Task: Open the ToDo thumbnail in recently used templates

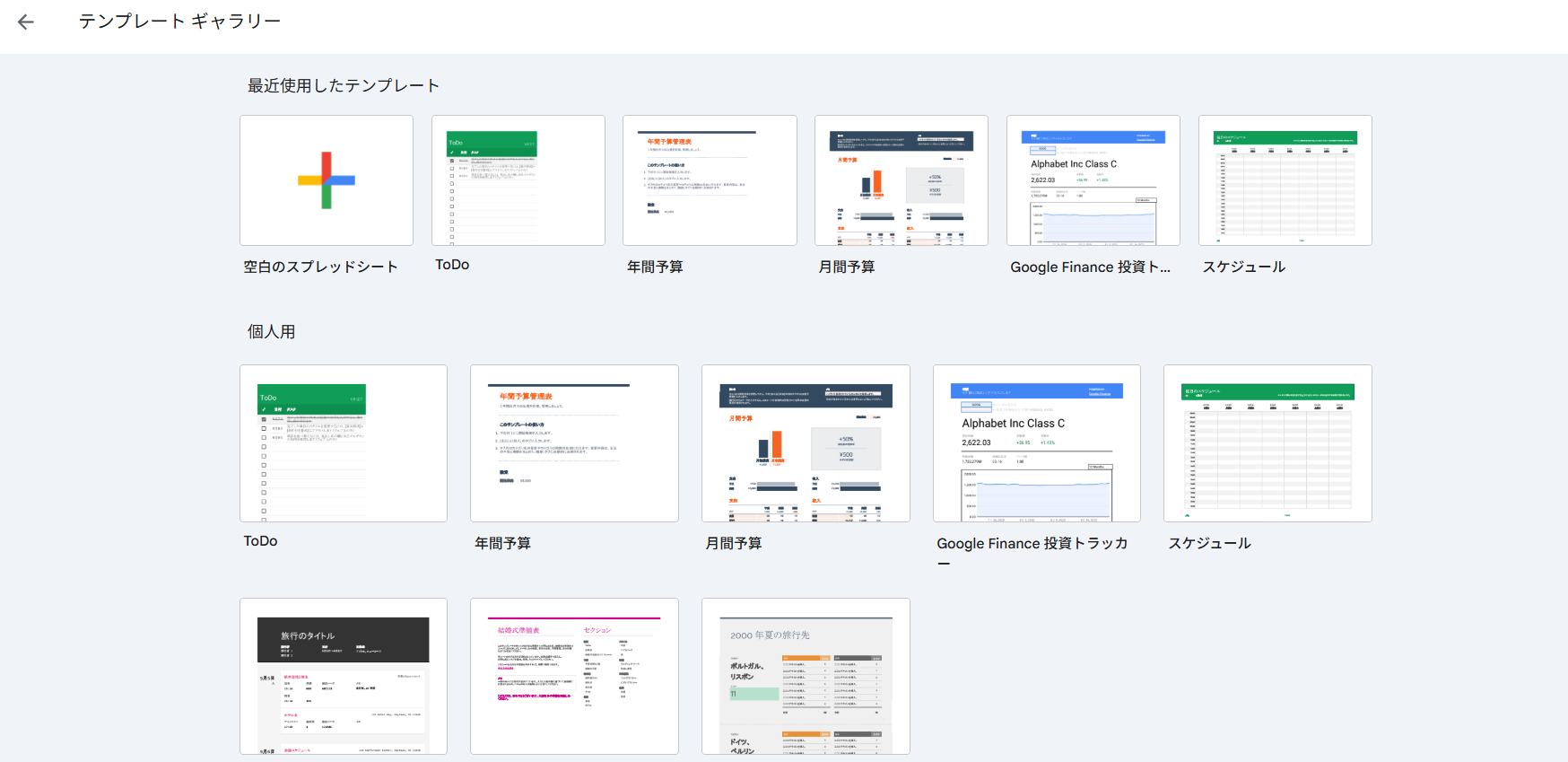Action: pos(518,180)
